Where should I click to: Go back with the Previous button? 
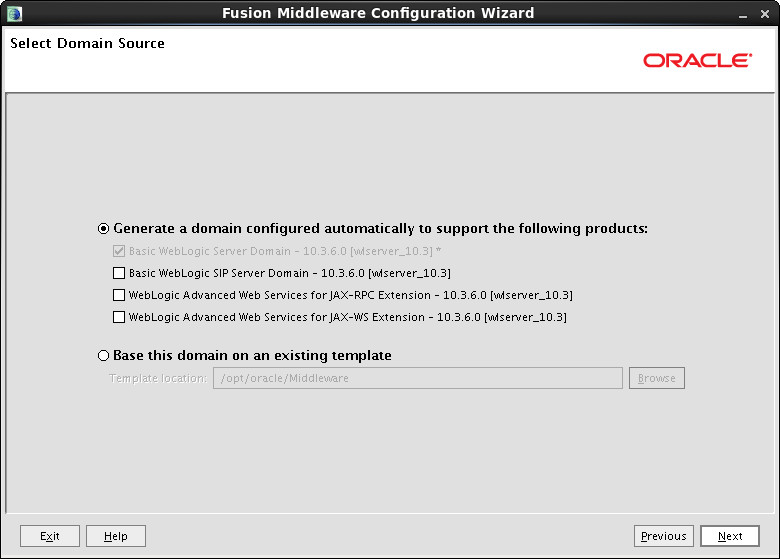664,536
